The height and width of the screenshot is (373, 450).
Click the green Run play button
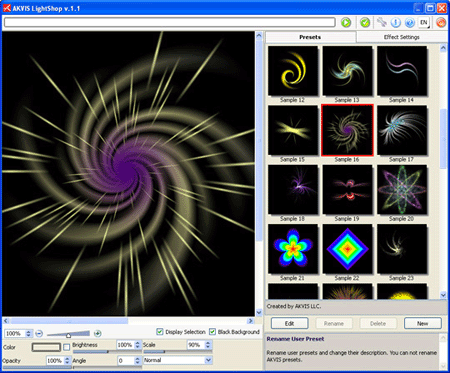coord(346,23)
